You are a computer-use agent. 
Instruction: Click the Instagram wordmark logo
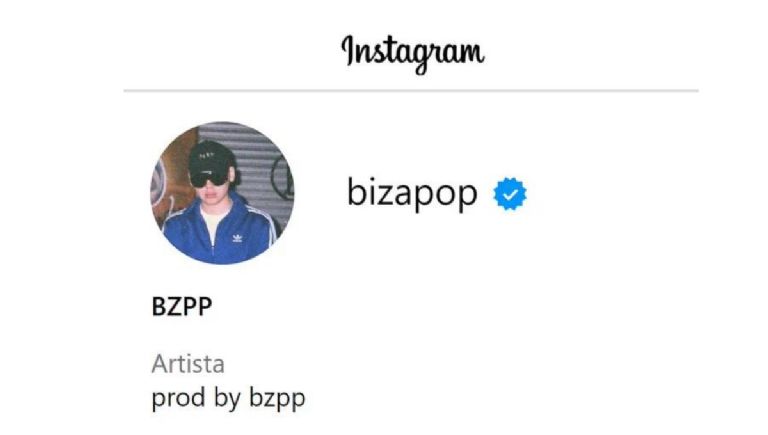coord(413,53)
